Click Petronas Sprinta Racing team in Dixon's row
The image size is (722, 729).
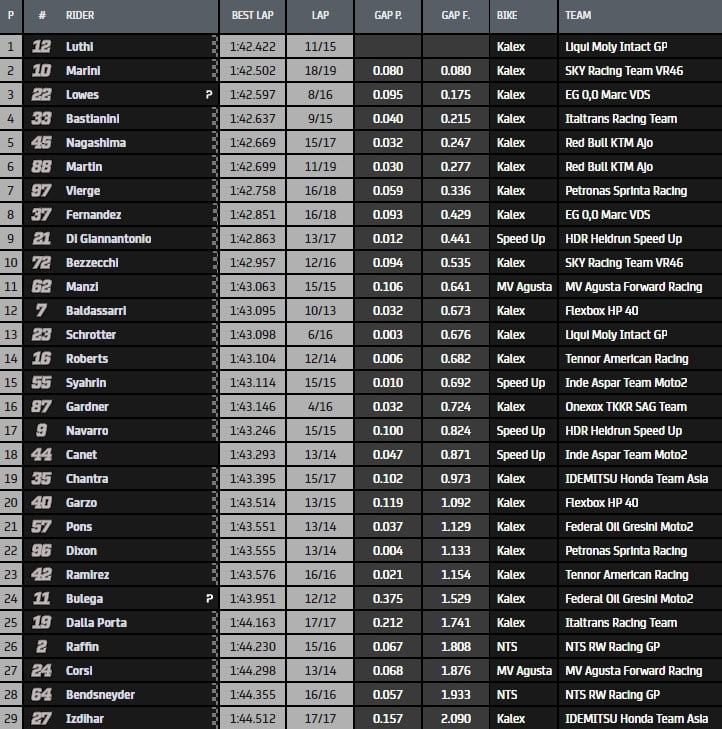click(x=625, y=551)
